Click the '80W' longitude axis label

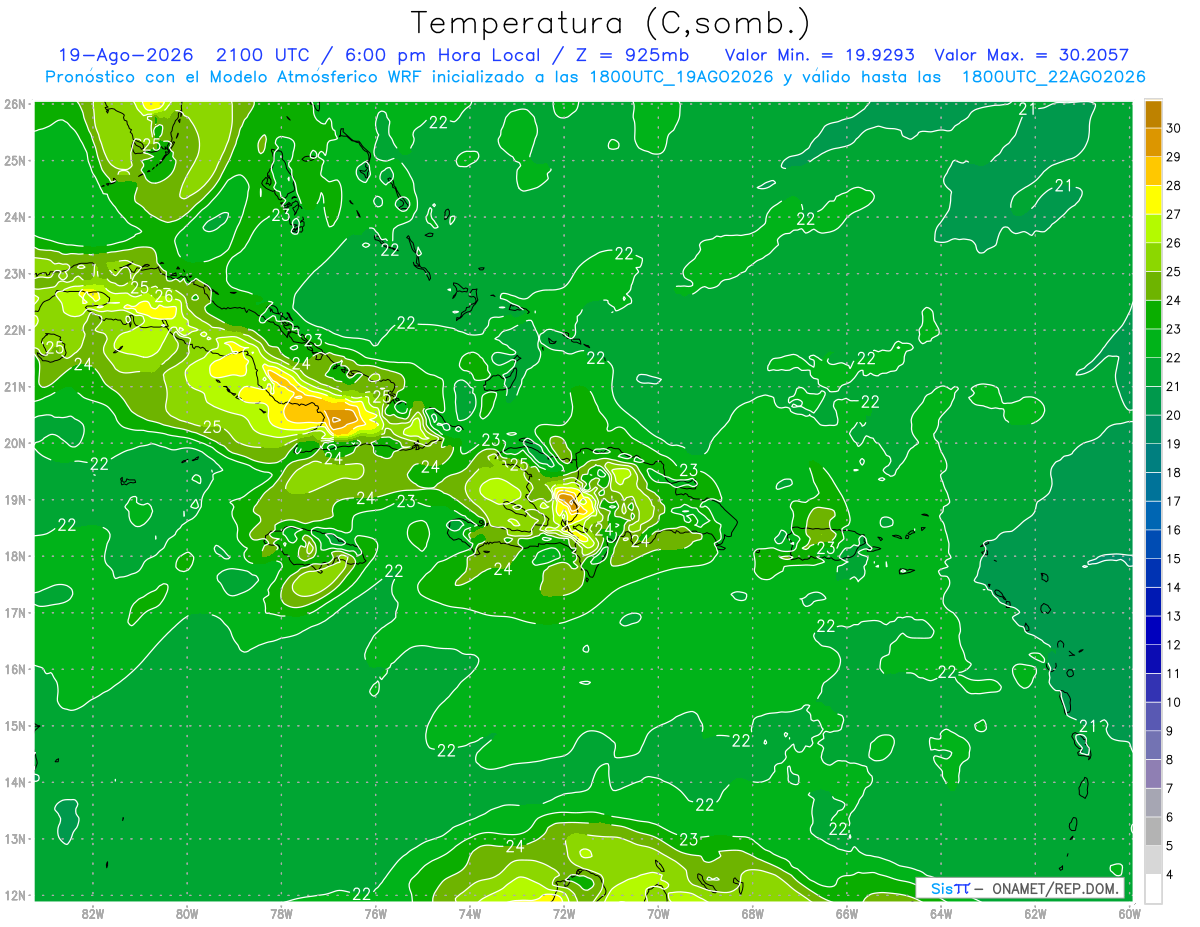click(187, 913)
